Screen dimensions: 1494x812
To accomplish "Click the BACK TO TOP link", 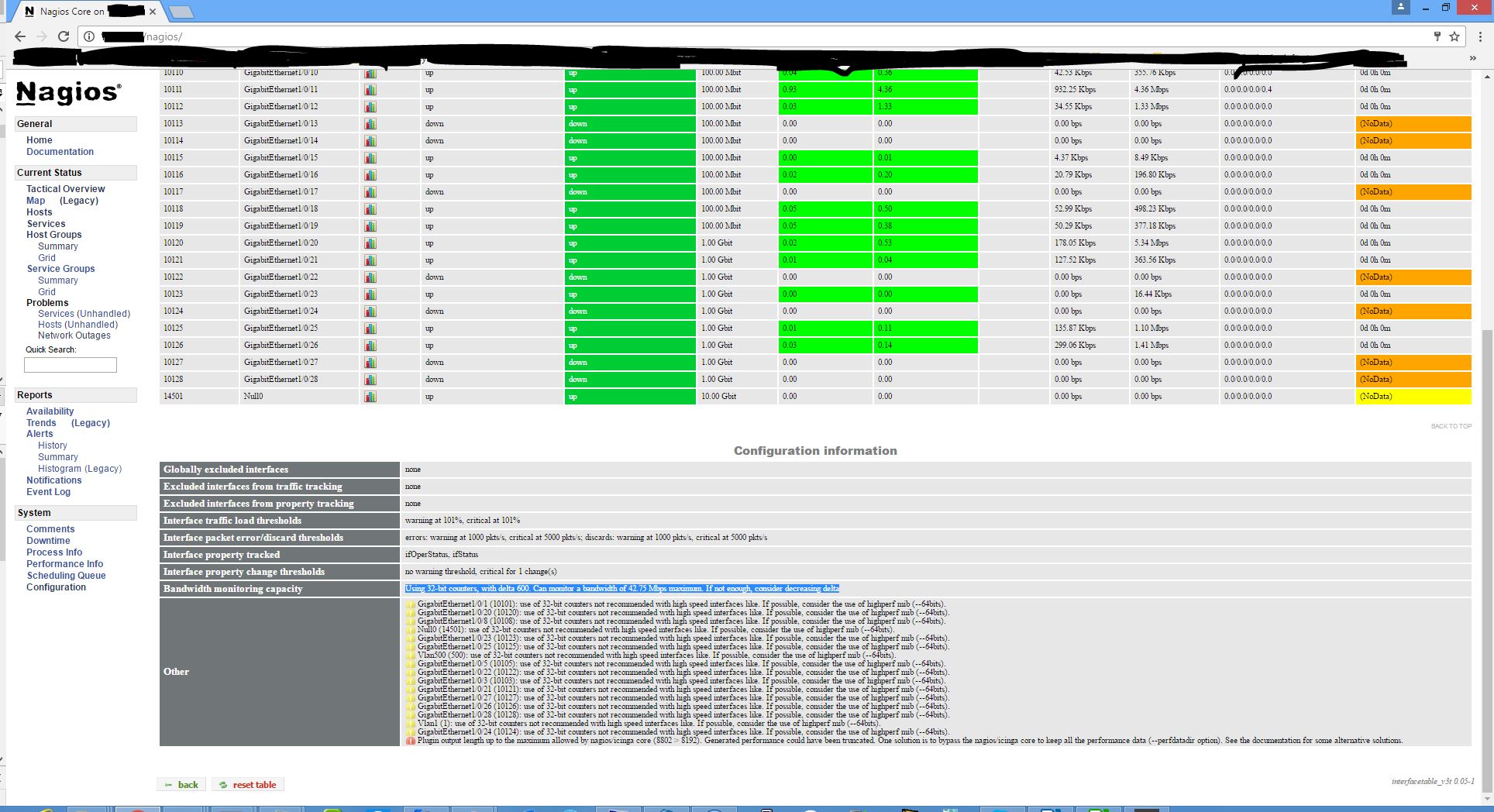I will (x=1451, y=426).
